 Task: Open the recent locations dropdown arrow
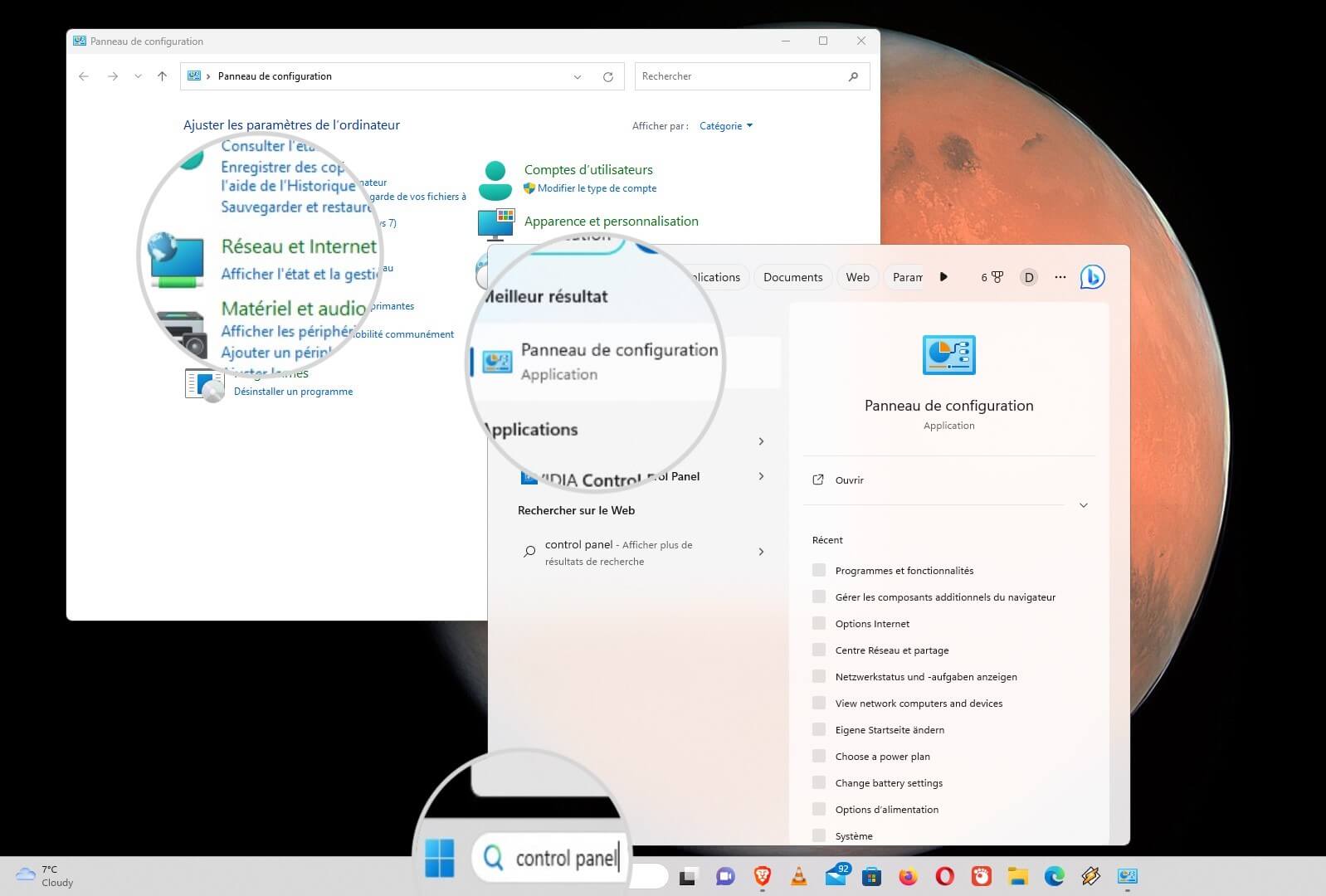click(138, 76)
